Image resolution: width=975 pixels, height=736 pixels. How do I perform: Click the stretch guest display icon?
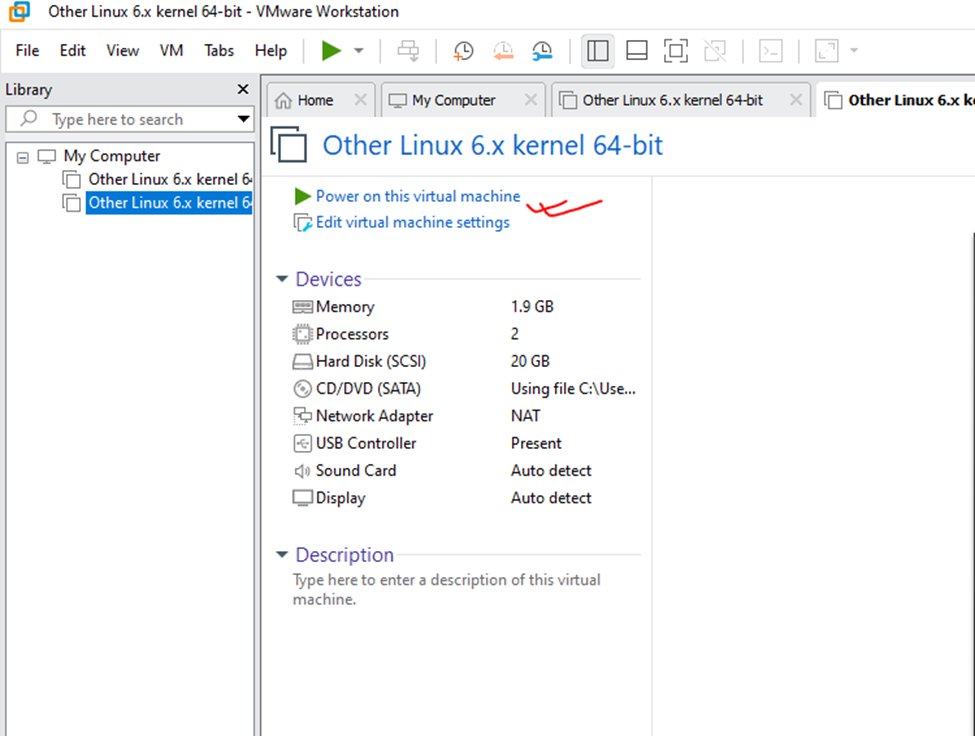(826, 51)
